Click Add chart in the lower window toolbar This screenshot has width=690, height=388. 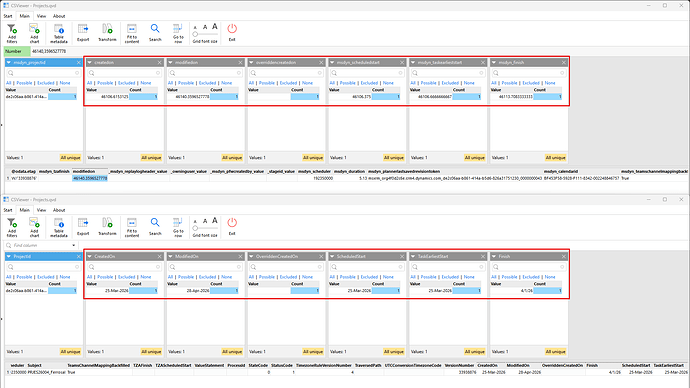(34, 227)
